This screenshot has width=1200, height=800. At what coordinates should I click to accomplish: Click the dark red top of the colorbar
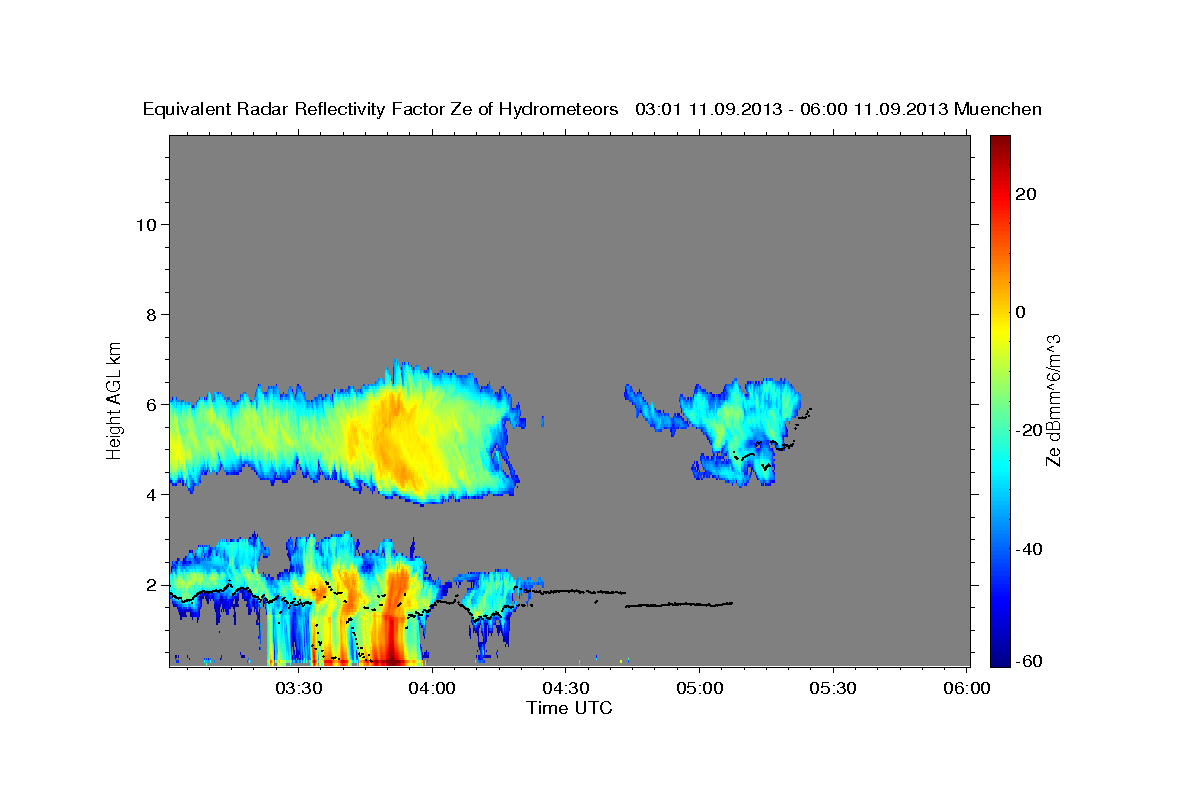(x=1000, y=142)
